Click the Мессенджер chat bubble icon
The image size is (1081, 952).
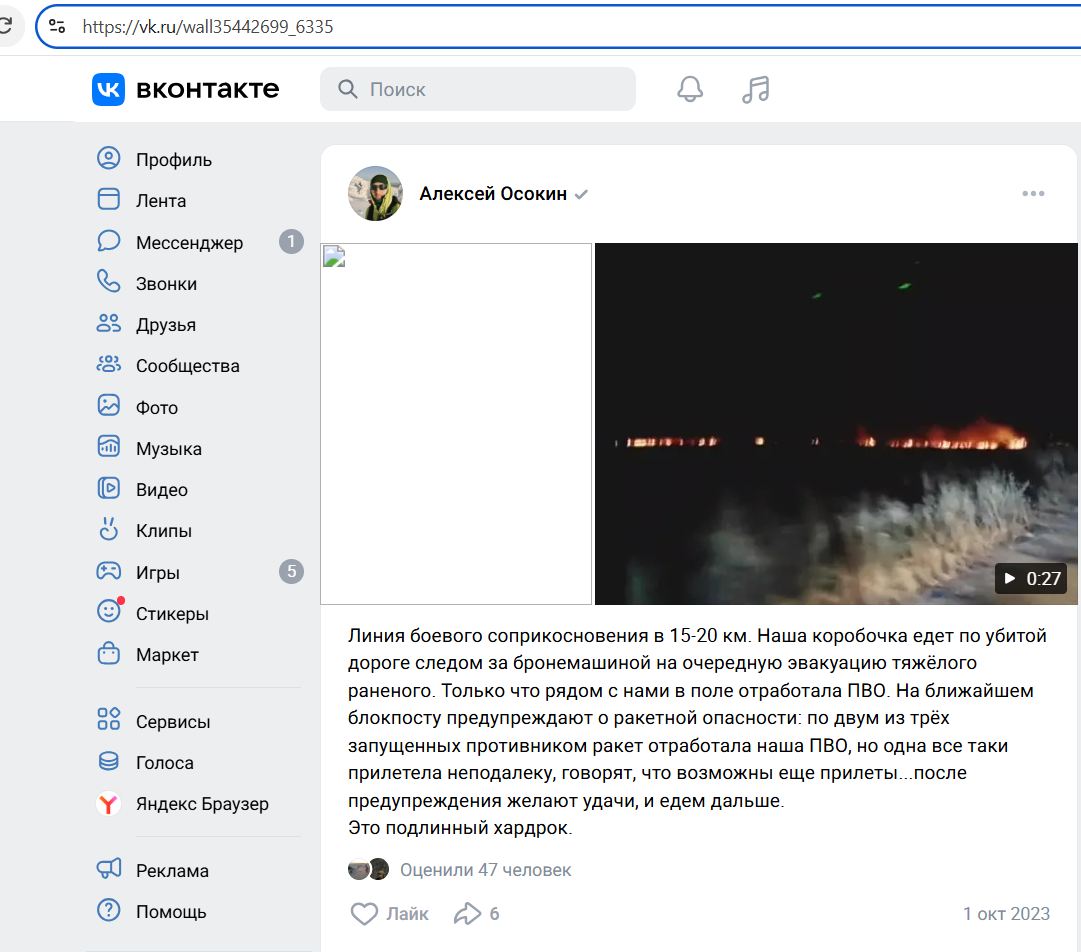108,241
